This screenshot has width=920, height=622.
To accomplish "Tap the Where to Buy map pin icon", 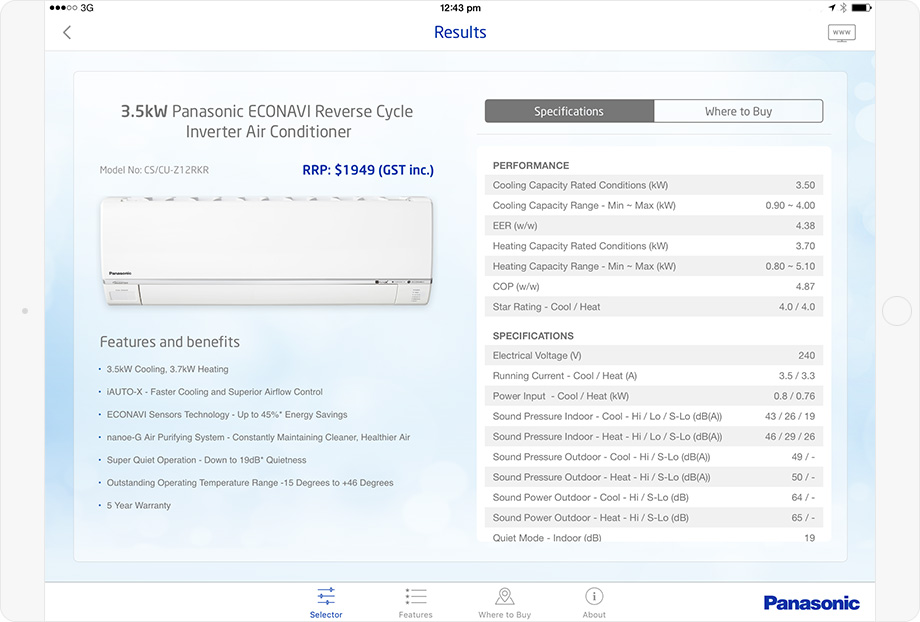I will click(505, 596).
